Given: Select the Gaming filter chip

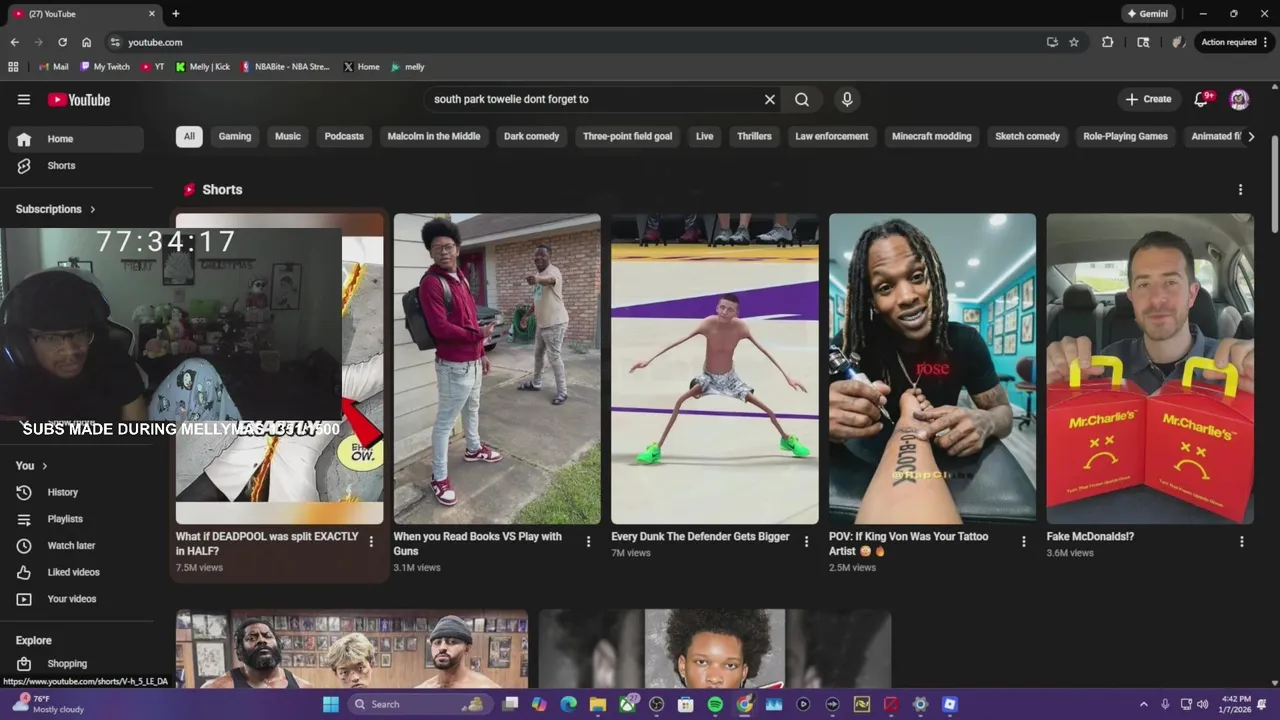Looking at the screenshot, I should click(x=235, y=136).
